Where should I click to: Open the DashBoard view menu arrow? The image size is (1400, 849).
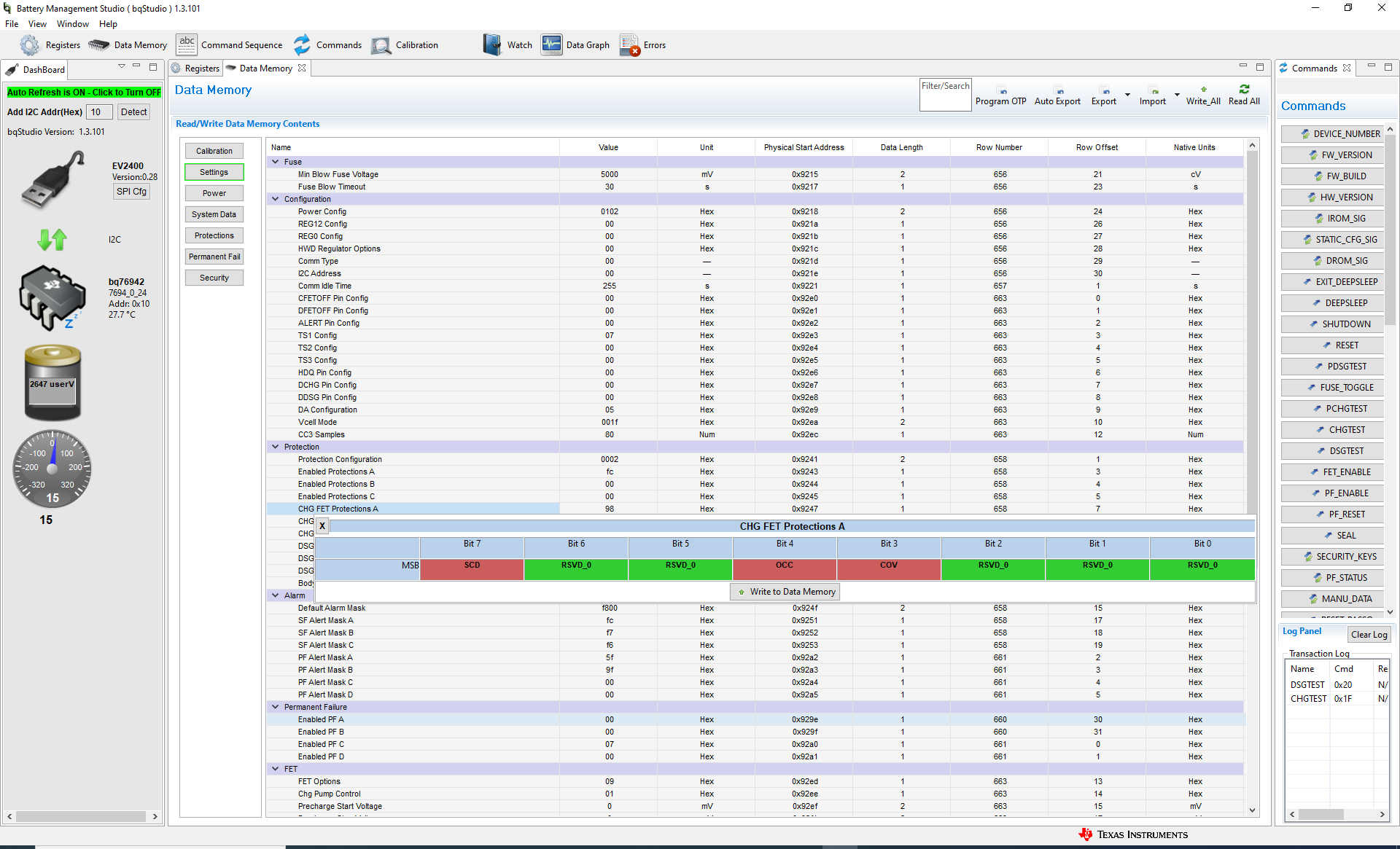click(x=121, y=66)
